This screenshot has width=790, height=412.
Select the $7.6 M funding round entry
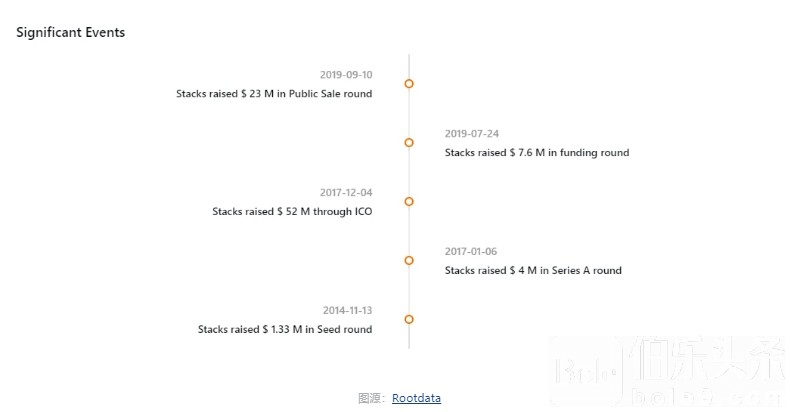[537, 153]
